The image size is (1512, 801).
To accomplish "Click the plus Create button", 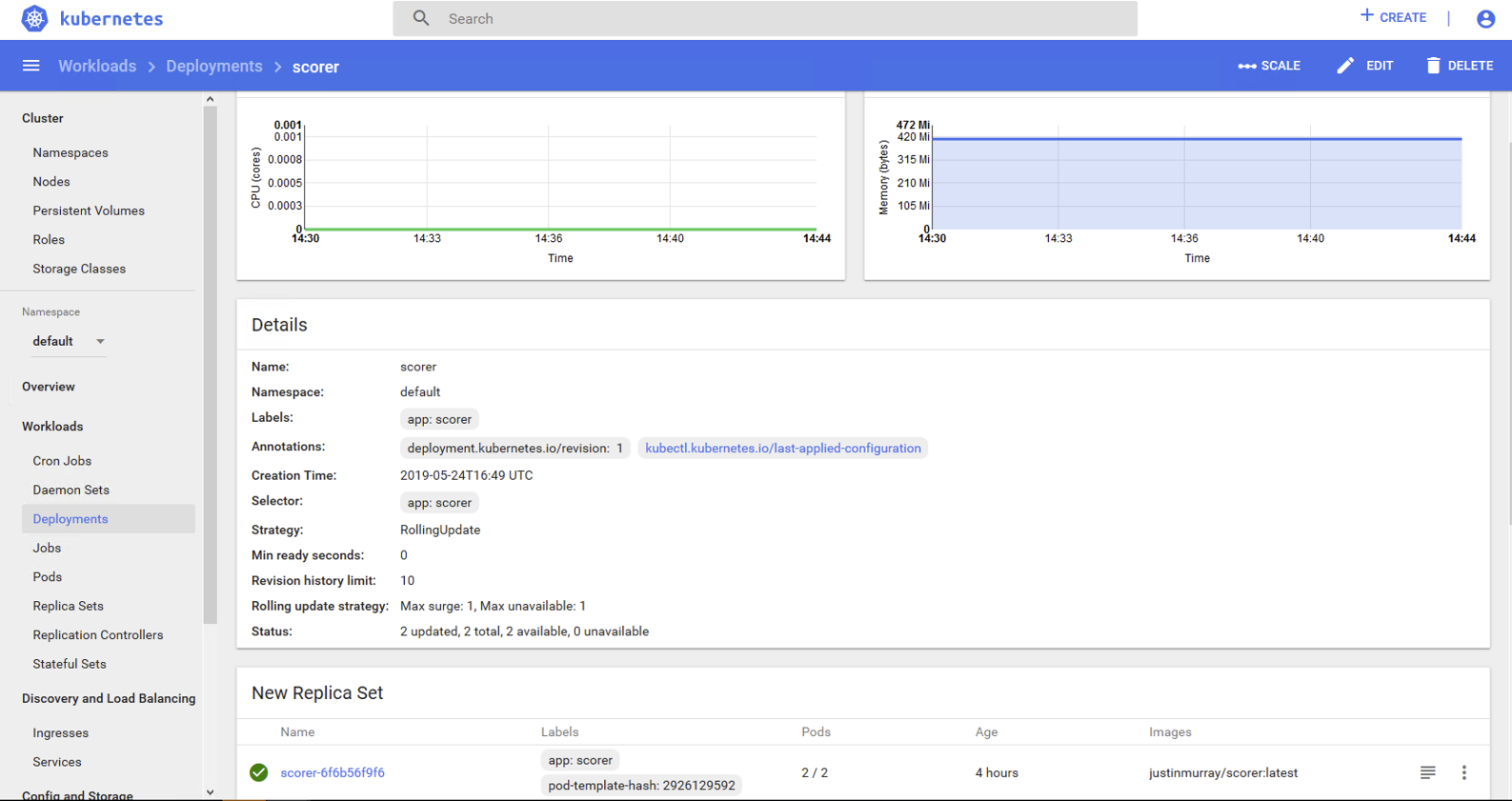I will (1393, 17).
